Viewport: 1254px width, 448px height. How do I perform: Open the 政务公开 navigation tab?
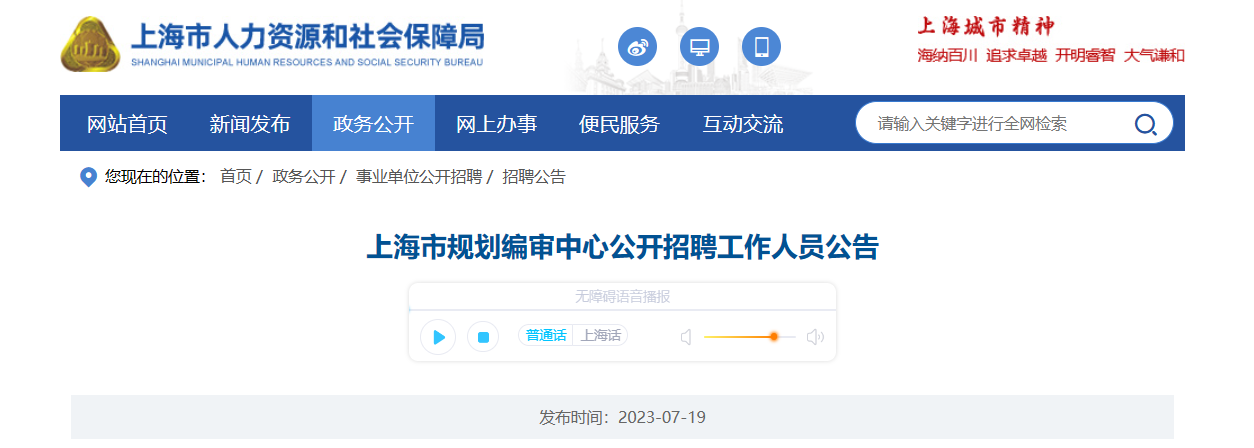[x=373, y=124]
